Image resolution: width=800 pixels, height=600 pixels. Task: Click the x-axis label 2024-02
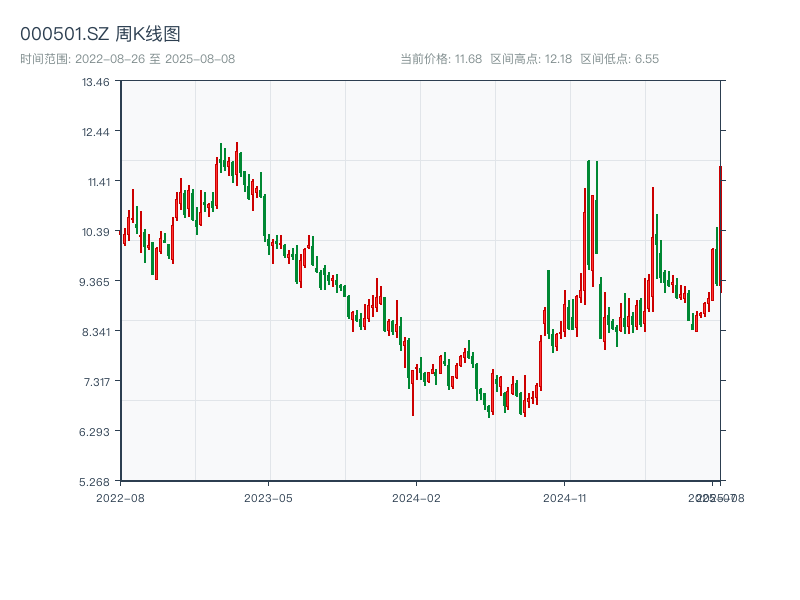pyautogui.click(x=416, y=498)
